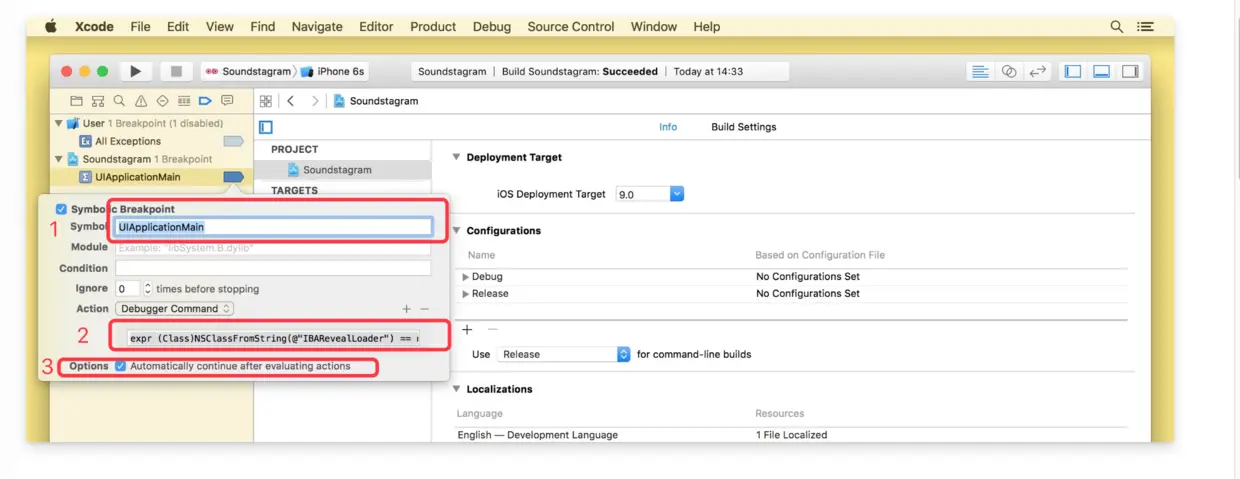This screenshot has width=1240, height=479.
Task: Open the Symbol navigator icon
Action: (x=97, y=101)
